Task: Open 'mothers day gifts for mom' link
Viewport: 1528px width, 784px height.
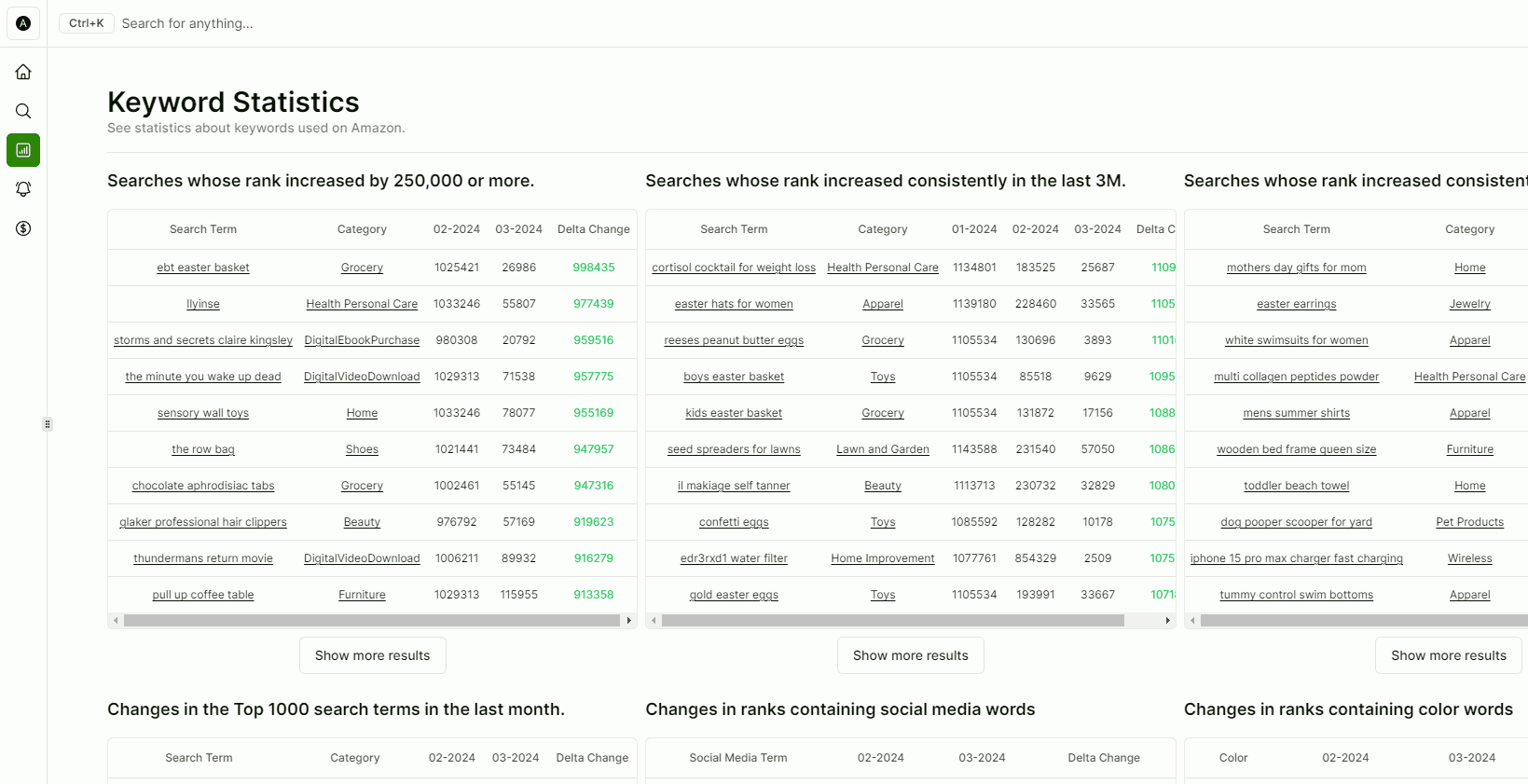Action: click(x=1296, y=268)
